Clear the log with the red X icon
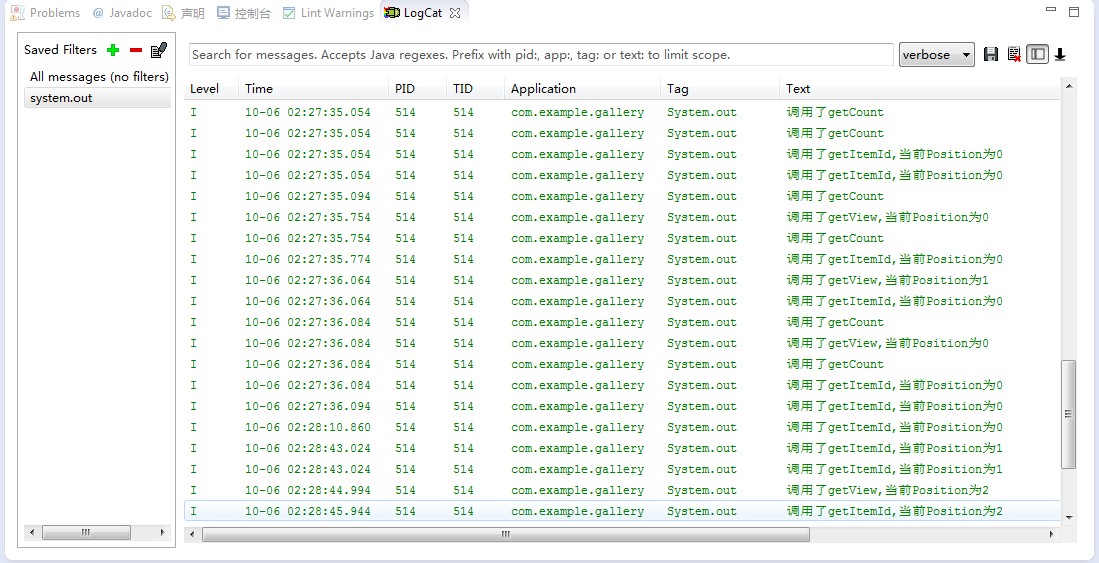The image size is (1099, 563). point(1013,54)
